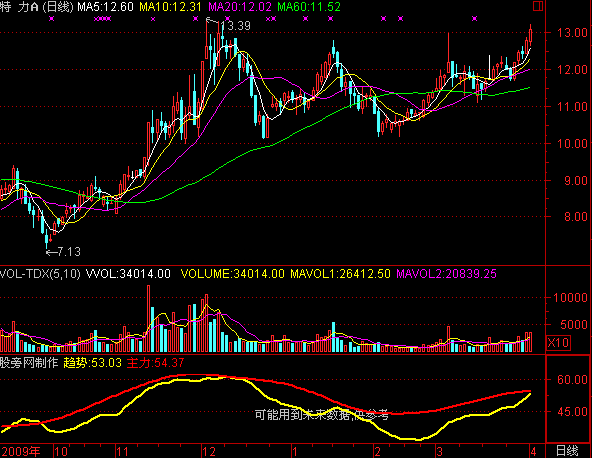Click the red window-layout icon top right
Image resolution: width=592 pixels, height=458 pixels.
coord(538,6)
